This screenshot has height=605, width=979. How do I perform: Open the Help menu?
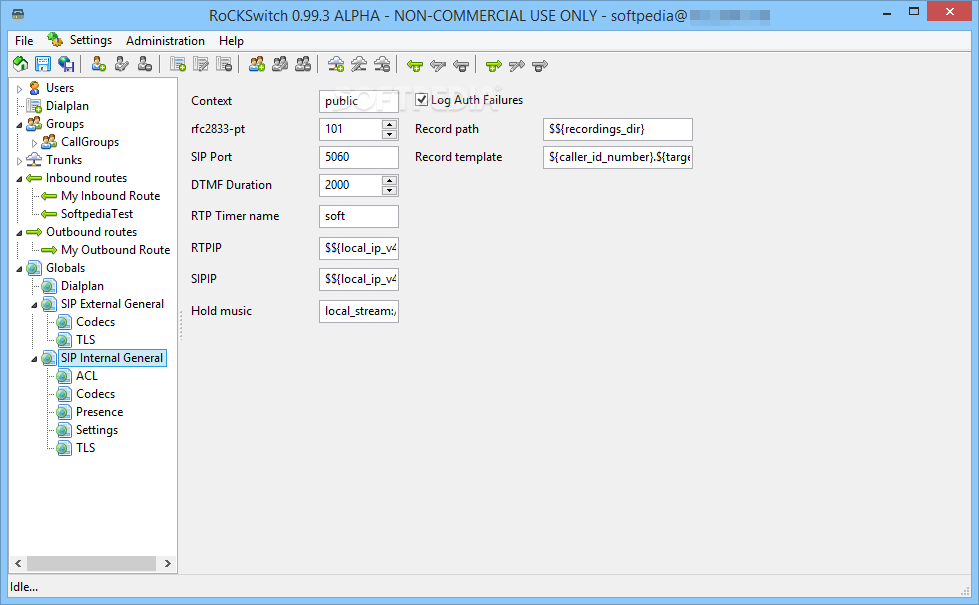click(x=231, y=41)
